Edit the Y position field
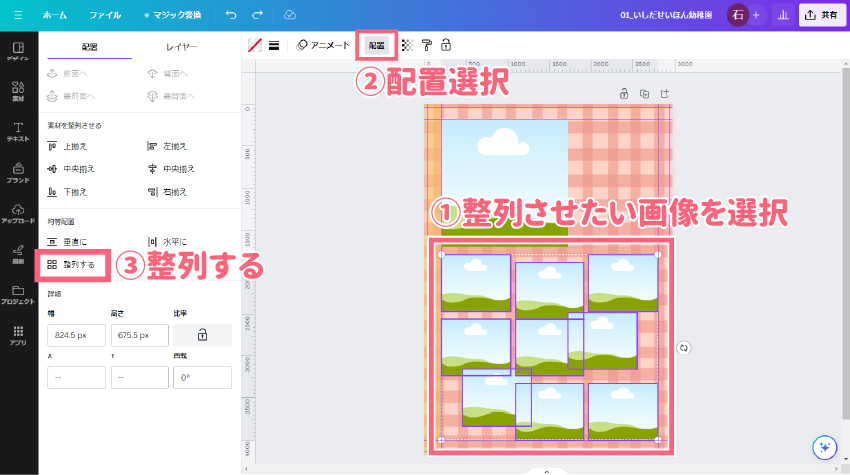Image resolution: width=850 pixels, height=475 pixels. (140, 377)
